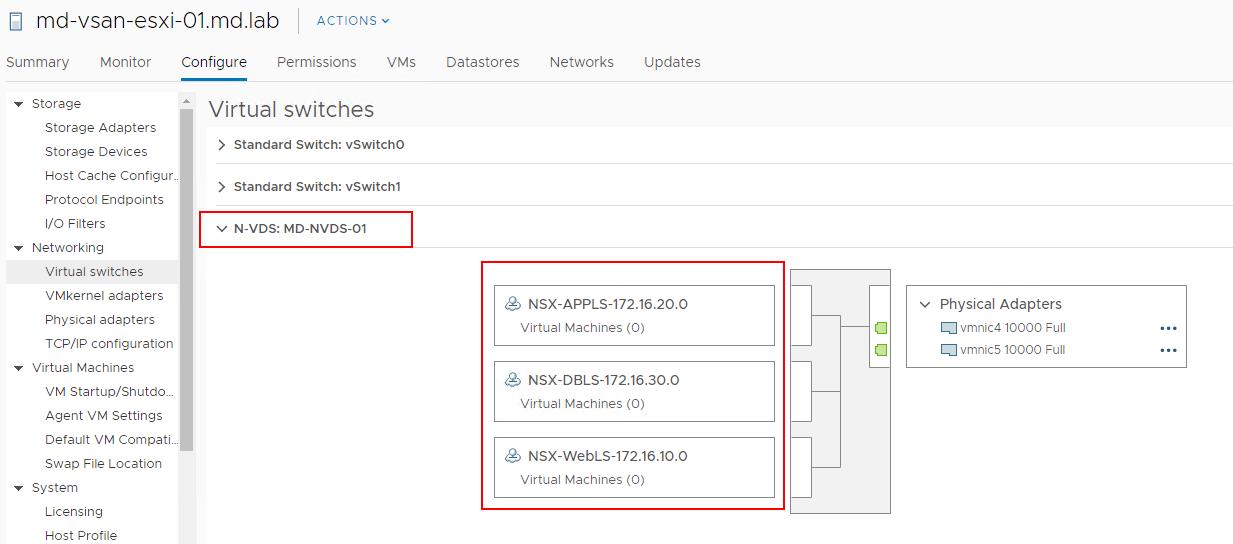Image resolution: width=1233 pixels, height=544 pixels.
Task: Click Virtual Machines (0) under NSX-APPLS
Action: pyautogui.click(x=582, y=328)
